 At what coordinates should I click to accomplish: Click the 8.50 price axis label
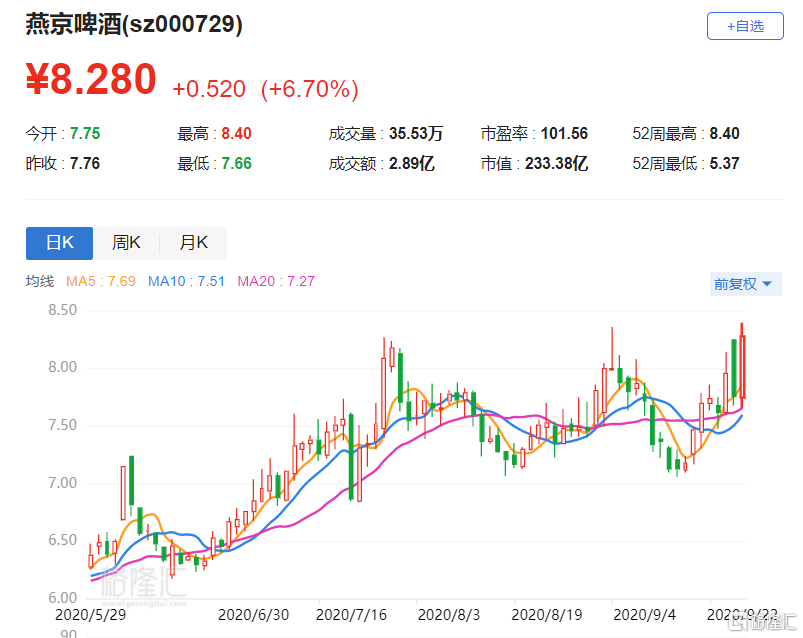(x=62, y=310)
